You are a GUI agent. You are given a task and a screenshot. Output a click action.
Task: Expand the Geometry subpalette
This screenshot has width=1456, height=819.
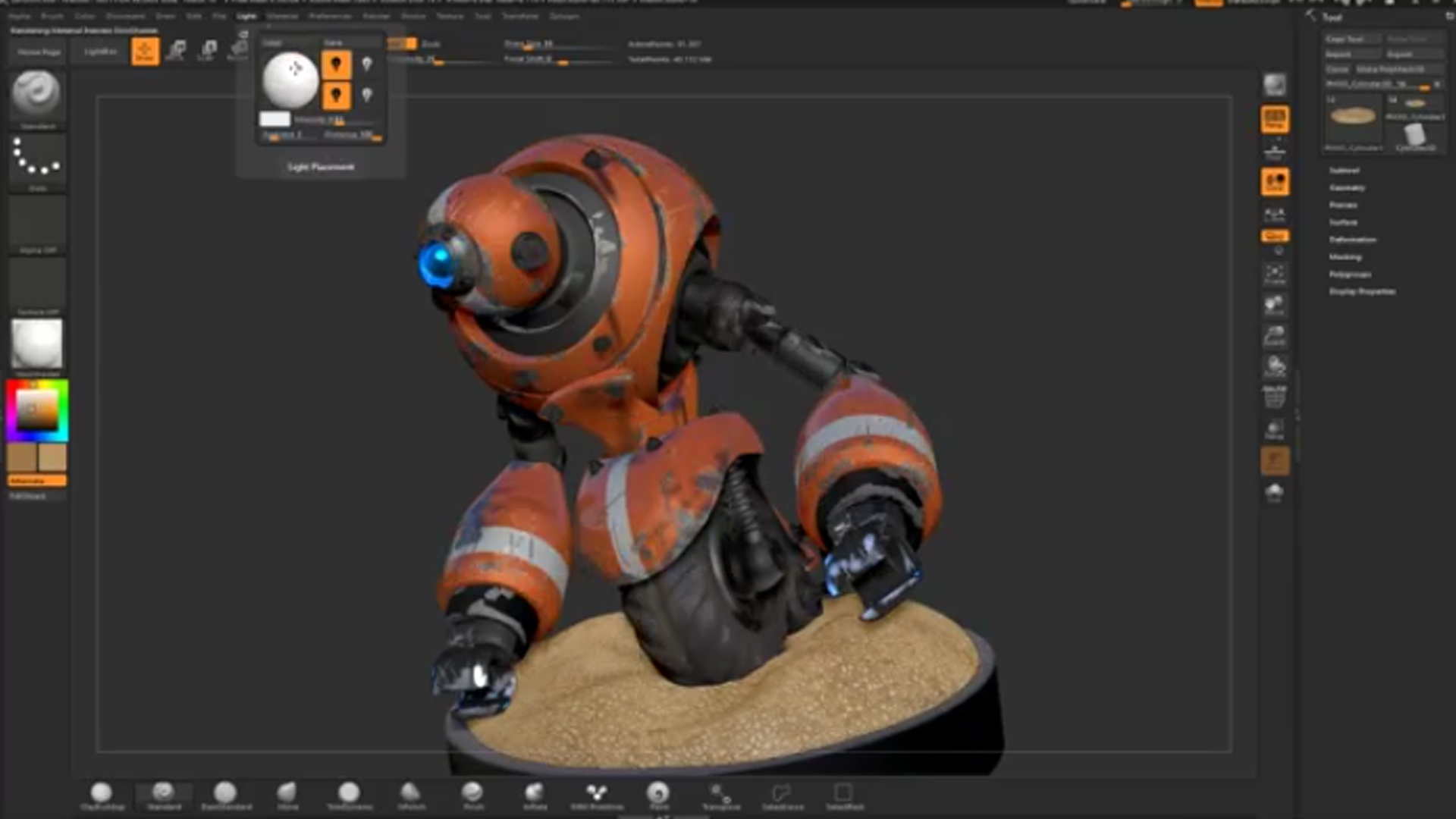1347,187
